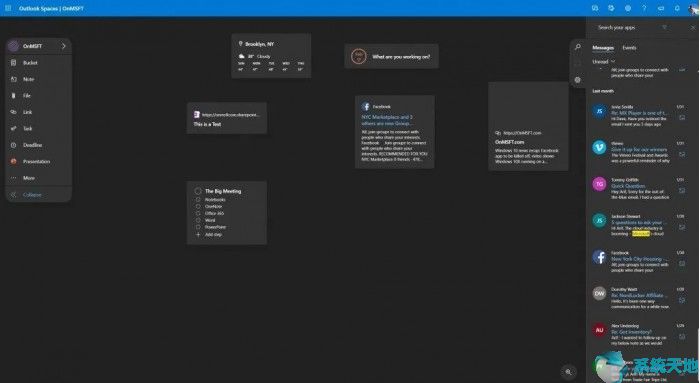Click Add step in The Big Meeting card
This screenshot has width=700, height=383.
click(213, 234)
